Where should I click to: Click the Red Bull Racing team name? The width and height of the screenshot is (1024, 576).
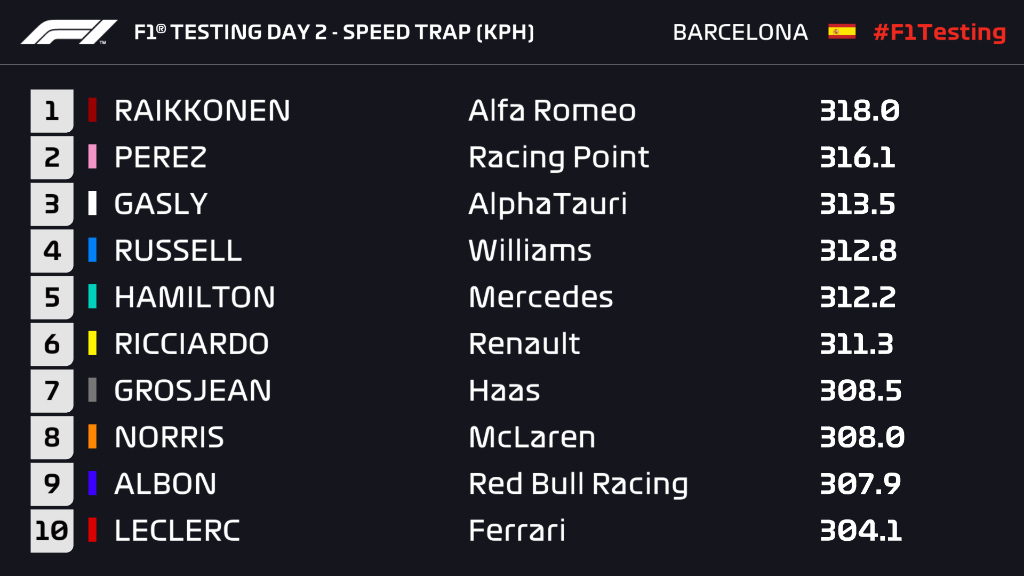pyautogui.click(x=578, y=485)
